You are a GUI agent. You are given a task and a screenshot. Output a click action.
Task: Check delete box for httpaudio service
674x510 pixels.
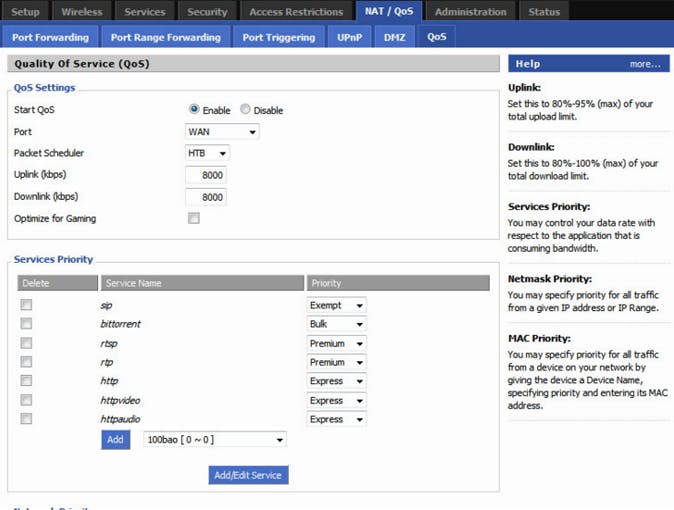pyautogui.click(x=26, y=418)
